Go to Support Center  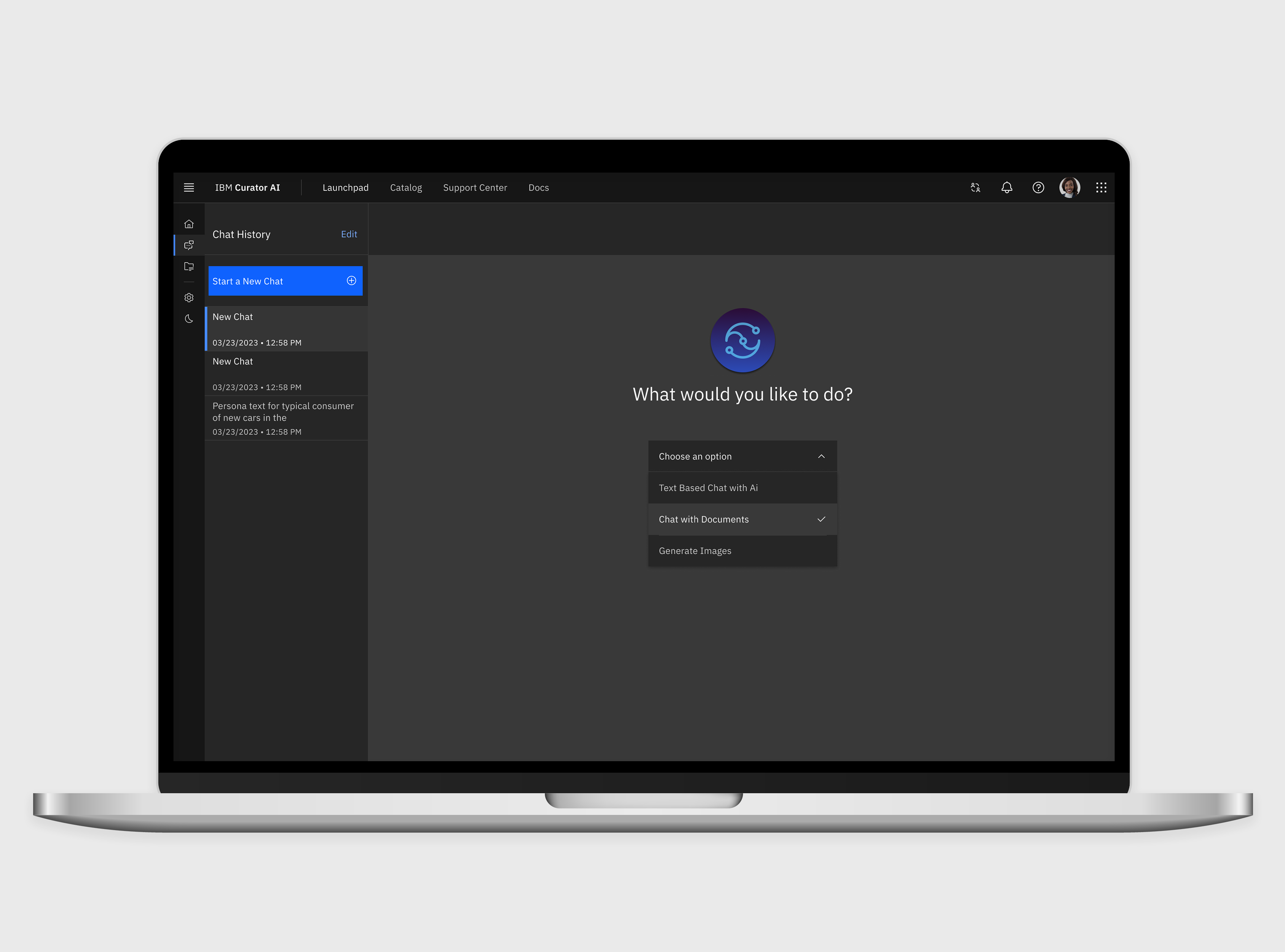pyautogui.click(x=475, y=187)
